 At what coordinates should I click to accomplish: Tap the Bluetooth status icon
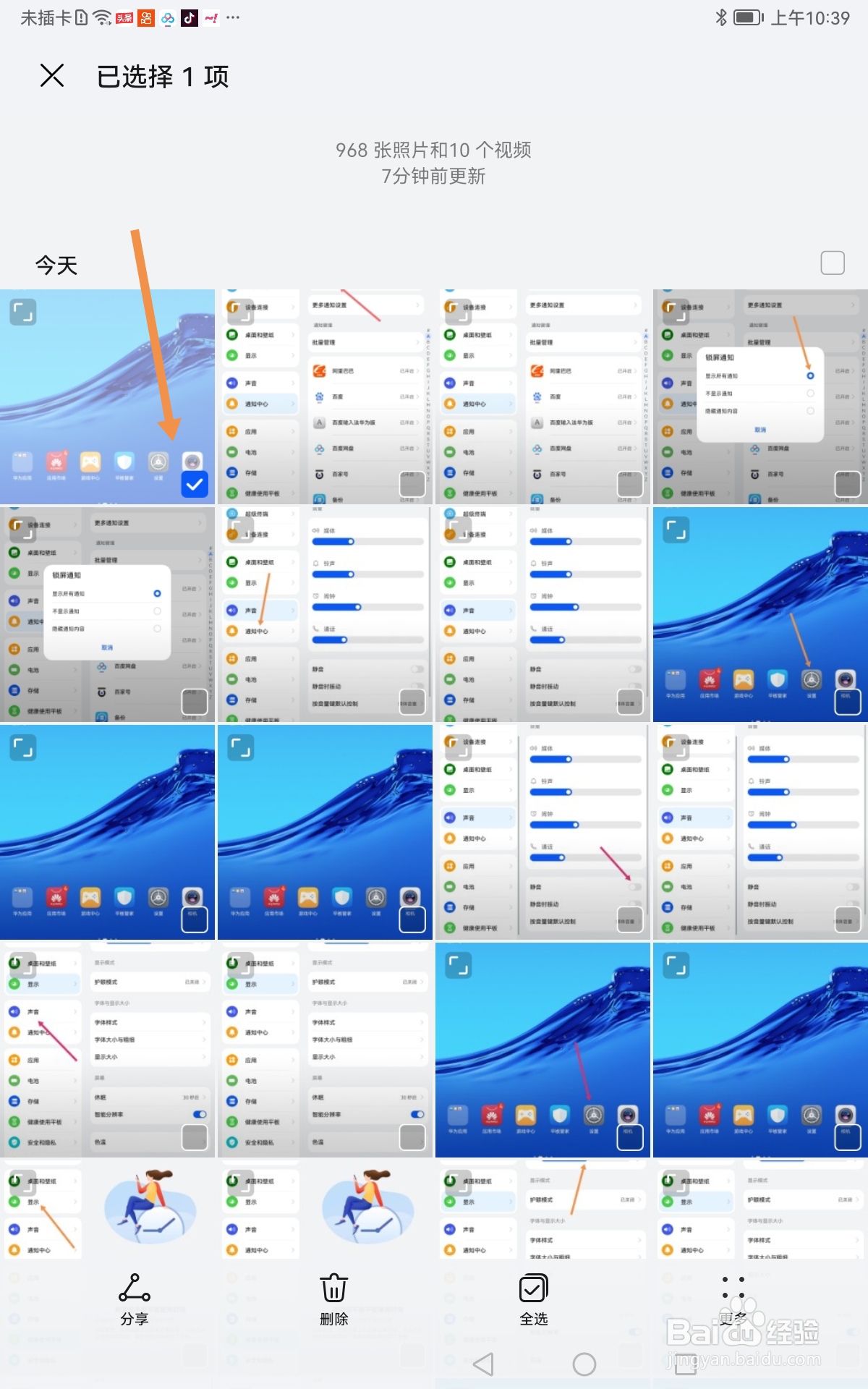pos(721,17)
